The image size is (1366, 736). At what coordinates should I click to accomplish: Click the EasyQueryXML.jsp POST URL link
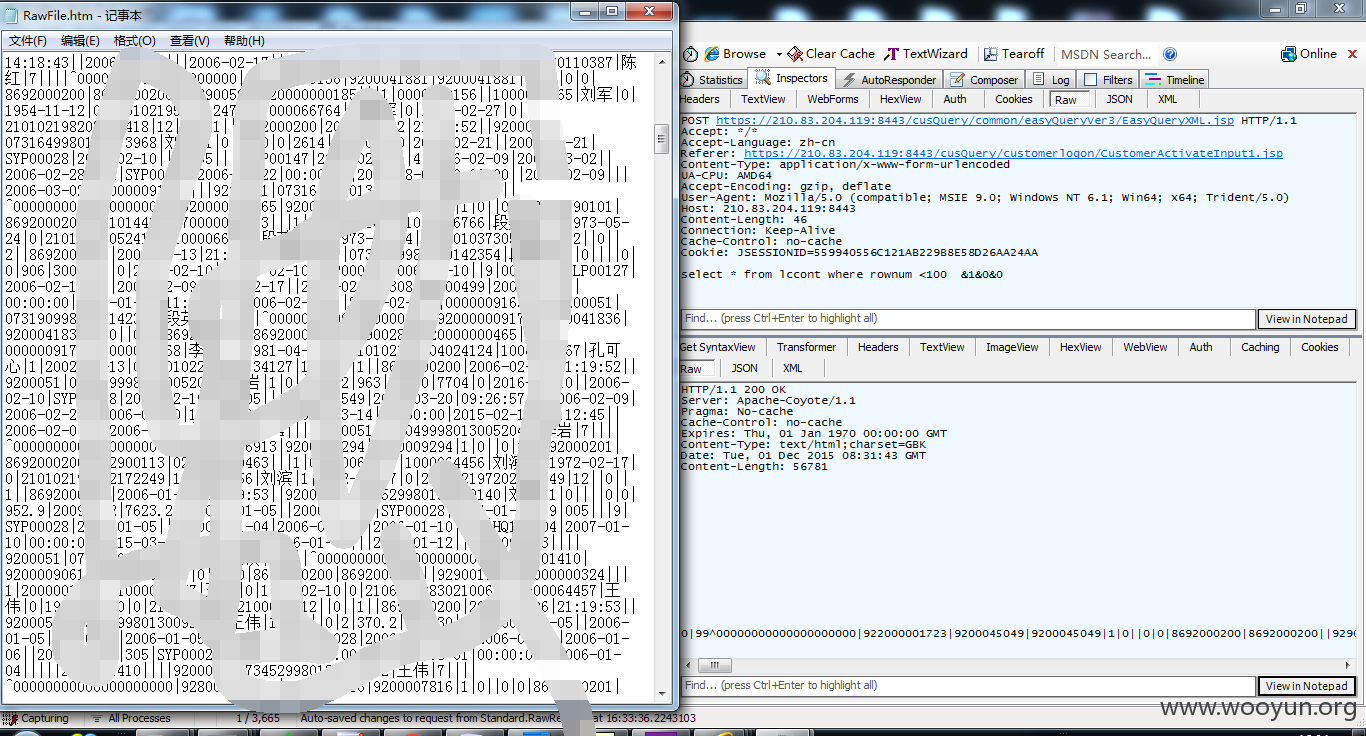pos(975,121)
